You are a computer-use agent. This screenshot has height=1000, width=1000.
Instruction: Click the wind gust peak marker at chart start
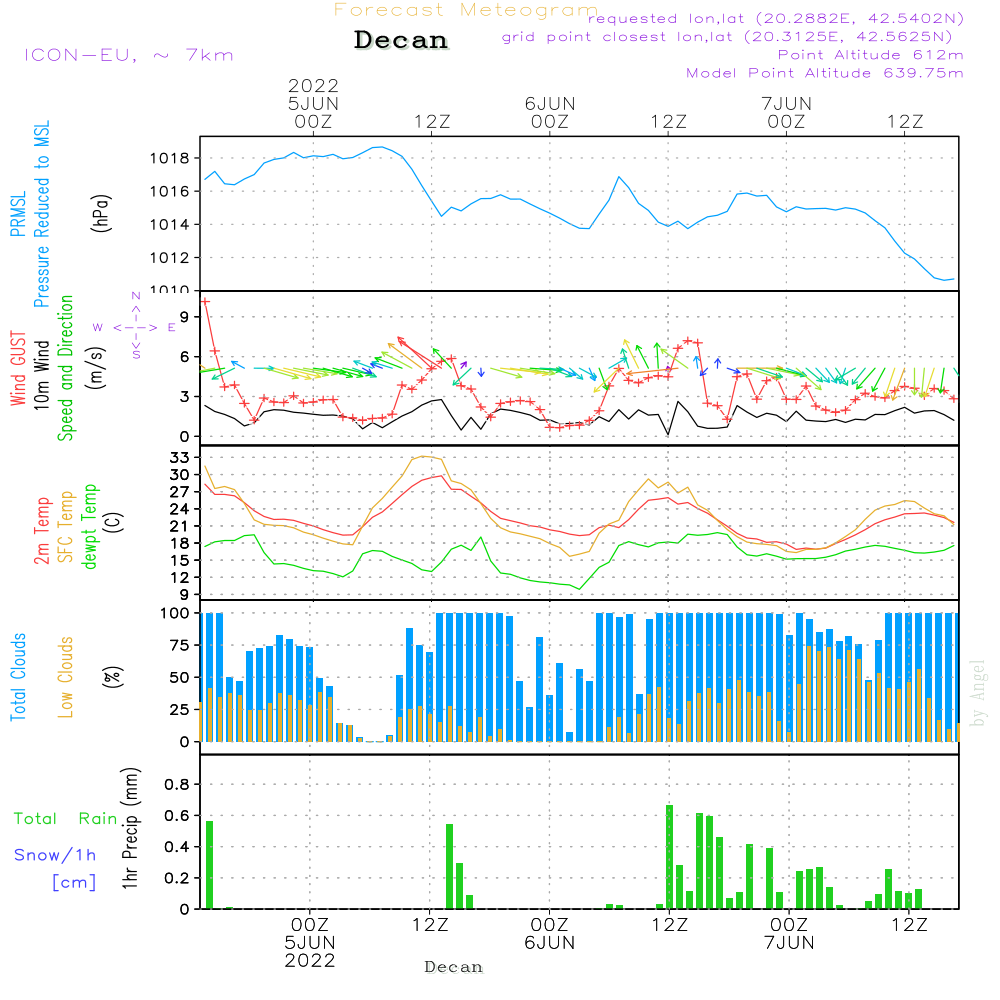(205, 302)
